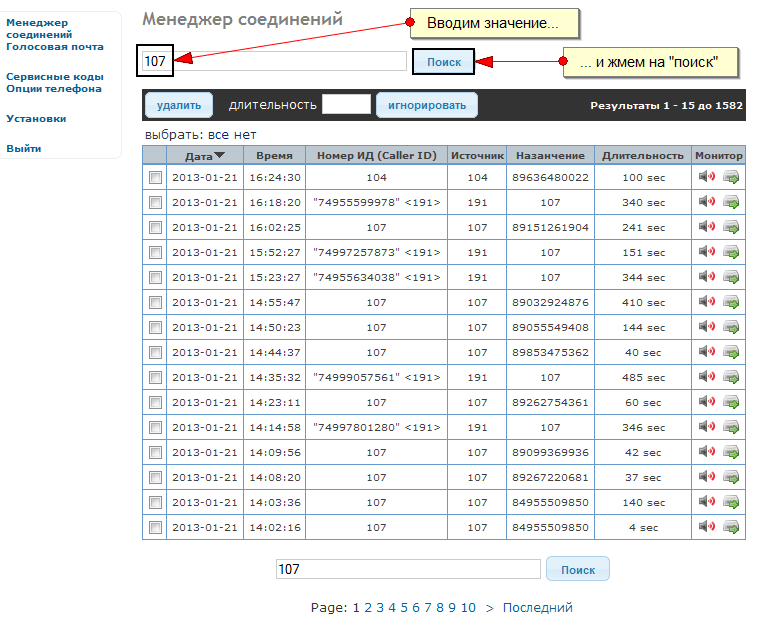
Task: Download recording for the 14:55:47 call
Action: click(x=731, y=302)
